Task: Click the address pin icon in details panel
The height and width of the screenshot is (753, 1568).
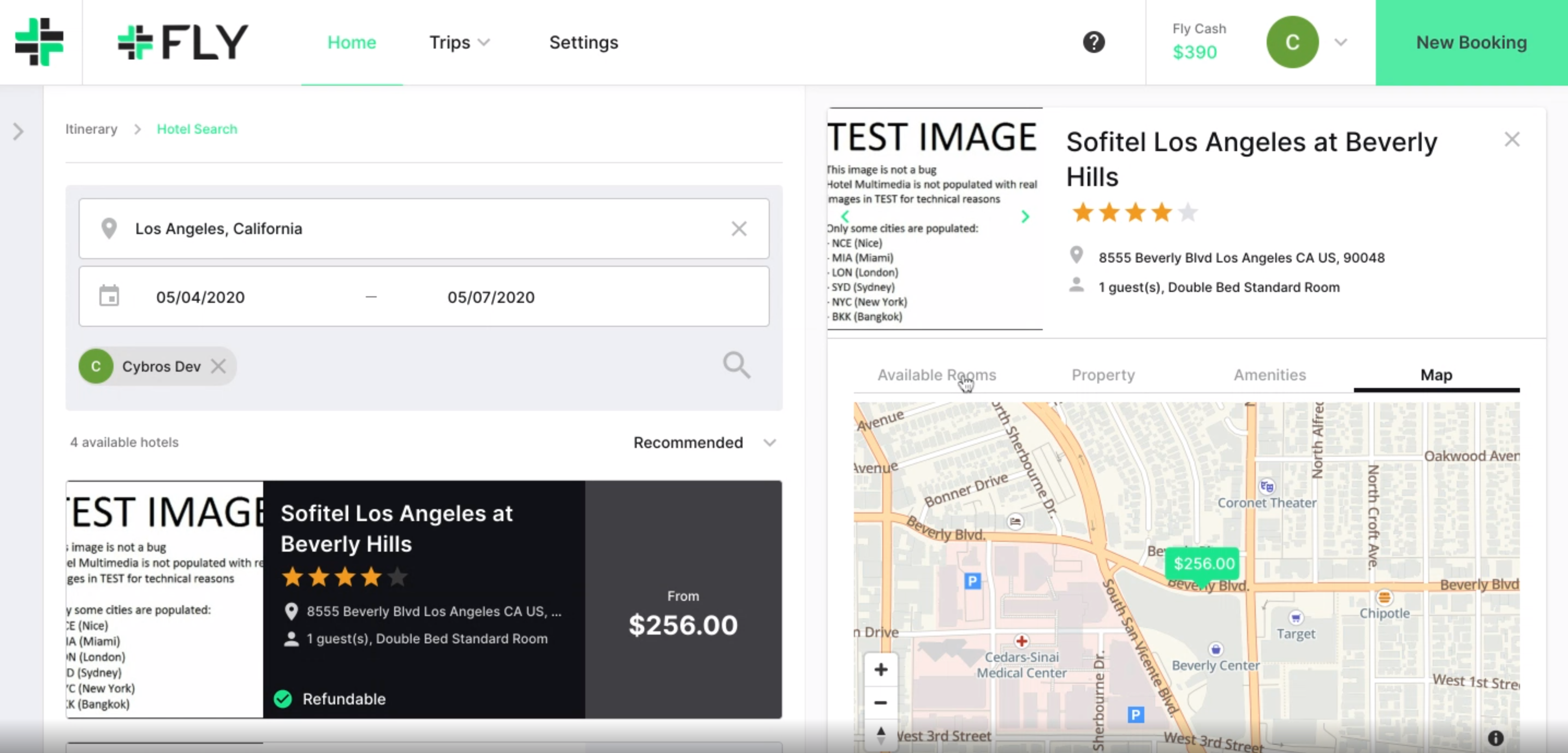Action: (x=1076, y=255)
